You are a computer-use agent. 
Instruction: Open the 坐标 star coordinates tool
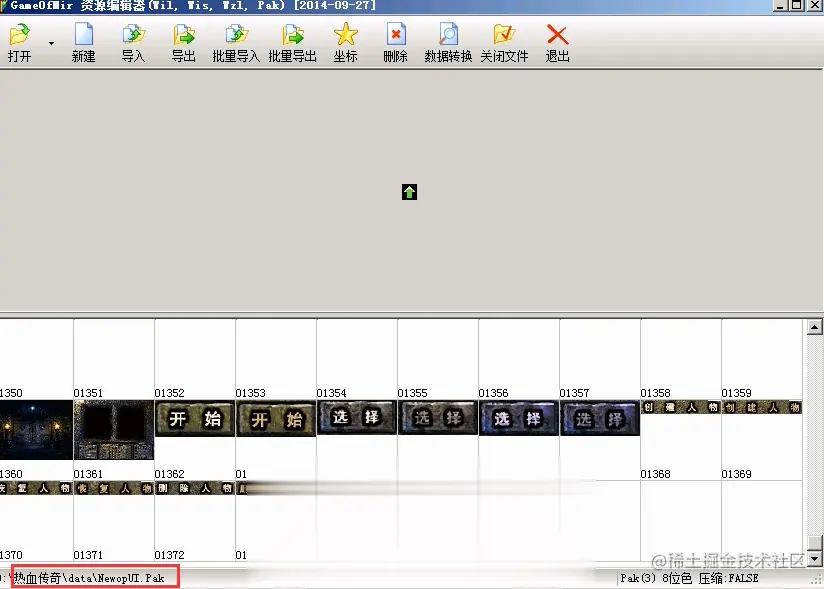[x=345, y=43]
